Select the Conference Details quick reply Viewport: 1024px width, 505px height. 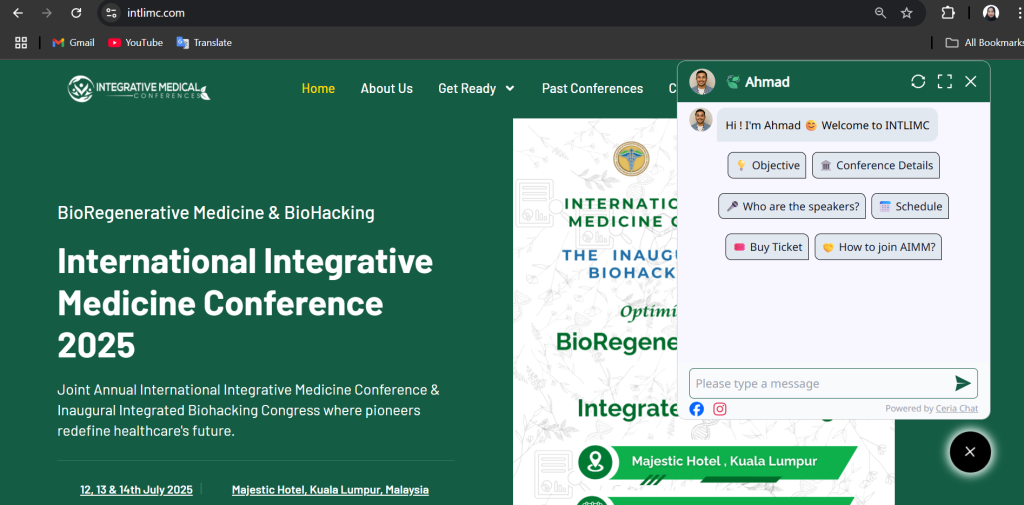pos(875,166)
